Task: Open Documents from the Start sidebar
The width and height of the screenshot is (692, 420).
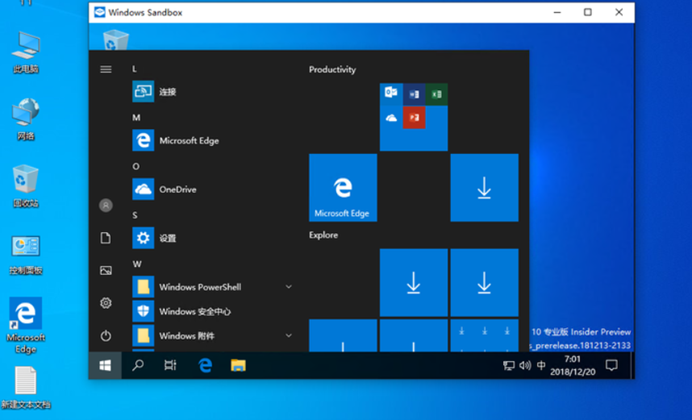Action: coord(105,238)
